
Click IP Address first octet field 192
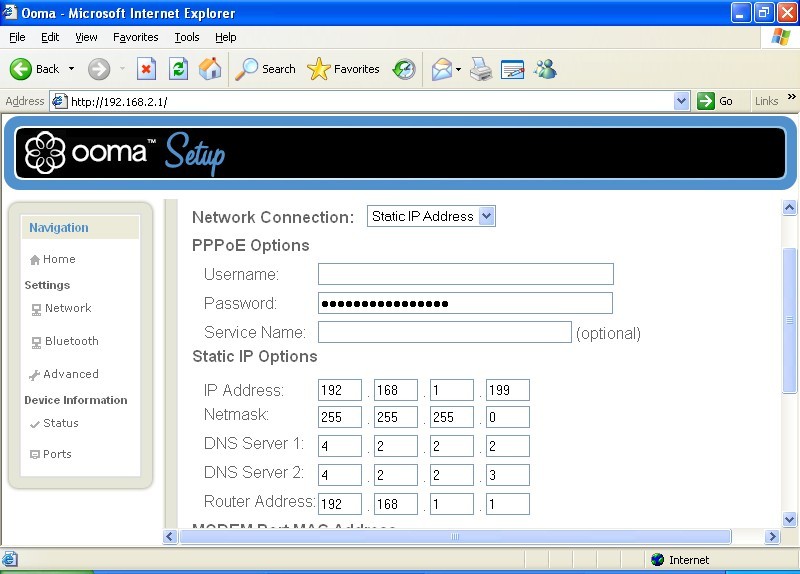(339, 390)
